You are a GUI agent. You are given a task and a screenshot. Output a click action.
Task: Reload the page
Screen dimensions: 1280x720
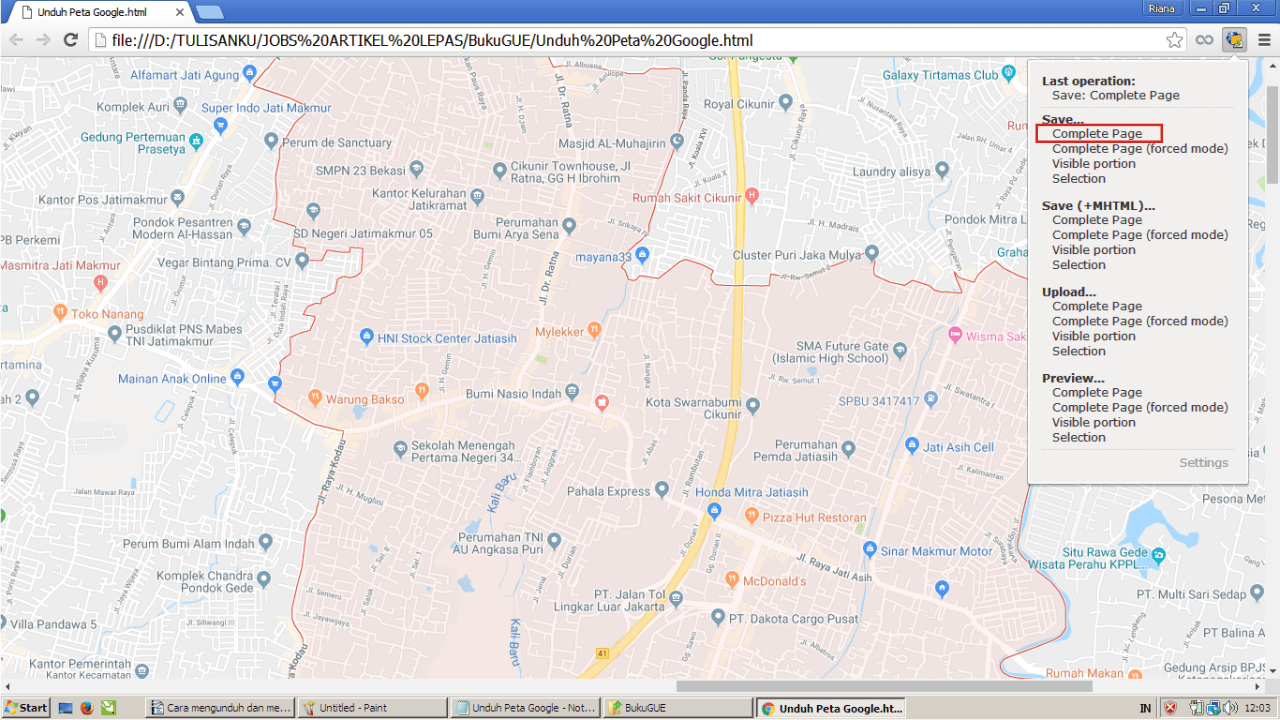(70, 40)
